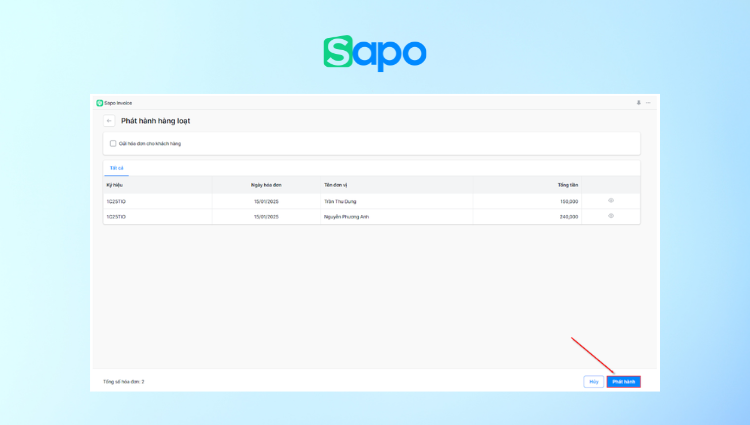Click the Phát hành button
The width and height of the screenshot is (750, 425).
pos(624,381)
